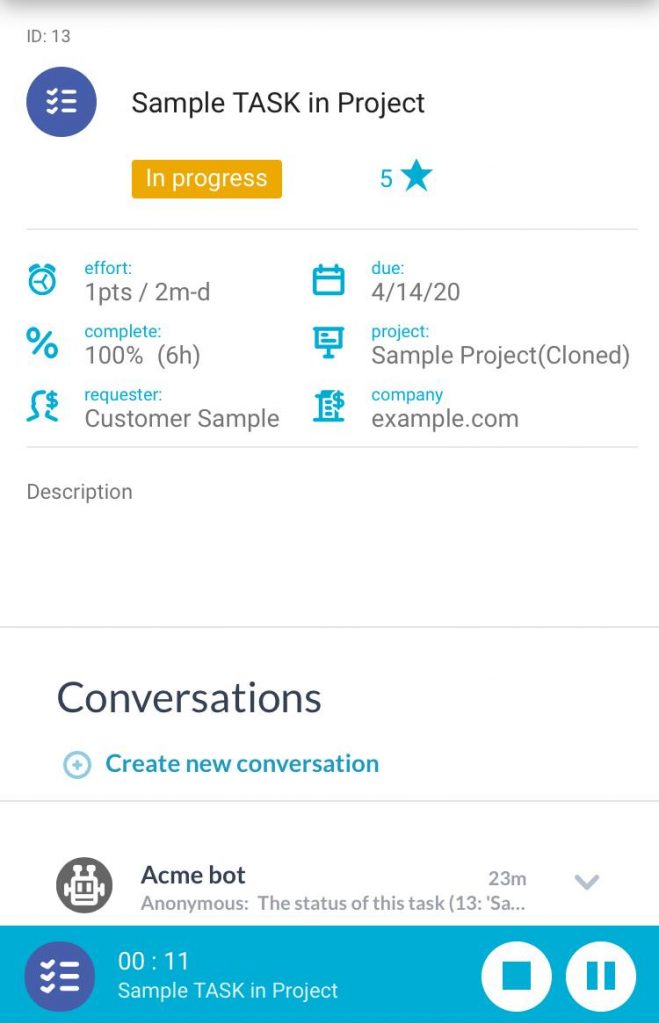Click the percent complete icon
The width and height of the screenshot is (659, 1024).
tap(42, 344)
